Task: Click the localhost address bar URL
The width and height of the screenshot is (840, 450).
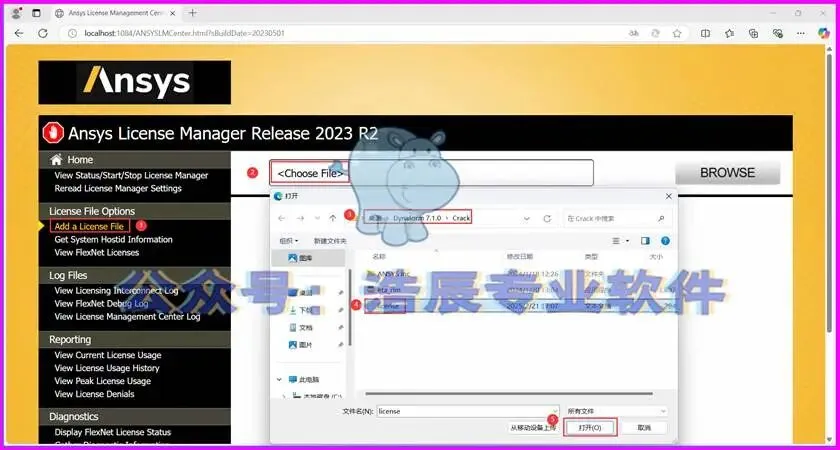Action: (184, 33)
